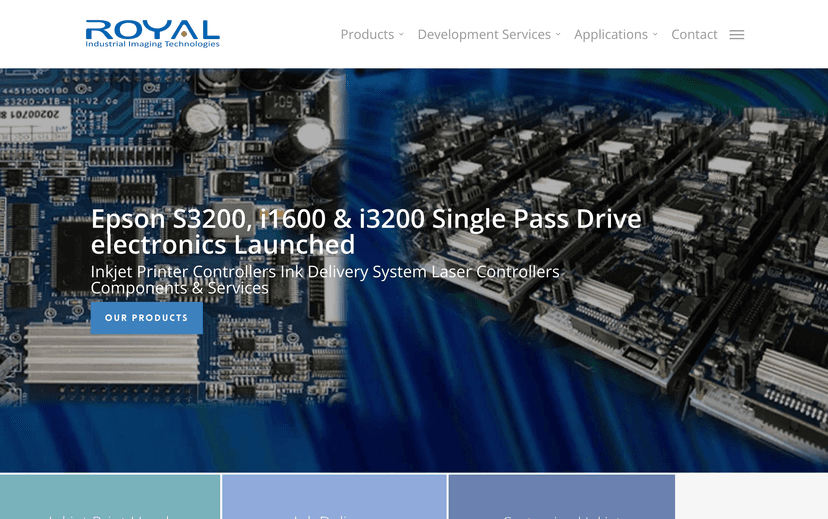Image resolution: width=828 pixels, height=519 pixels.
Task: Click the ROYAL logo wordmark
Action: click(x=152, y=29)
